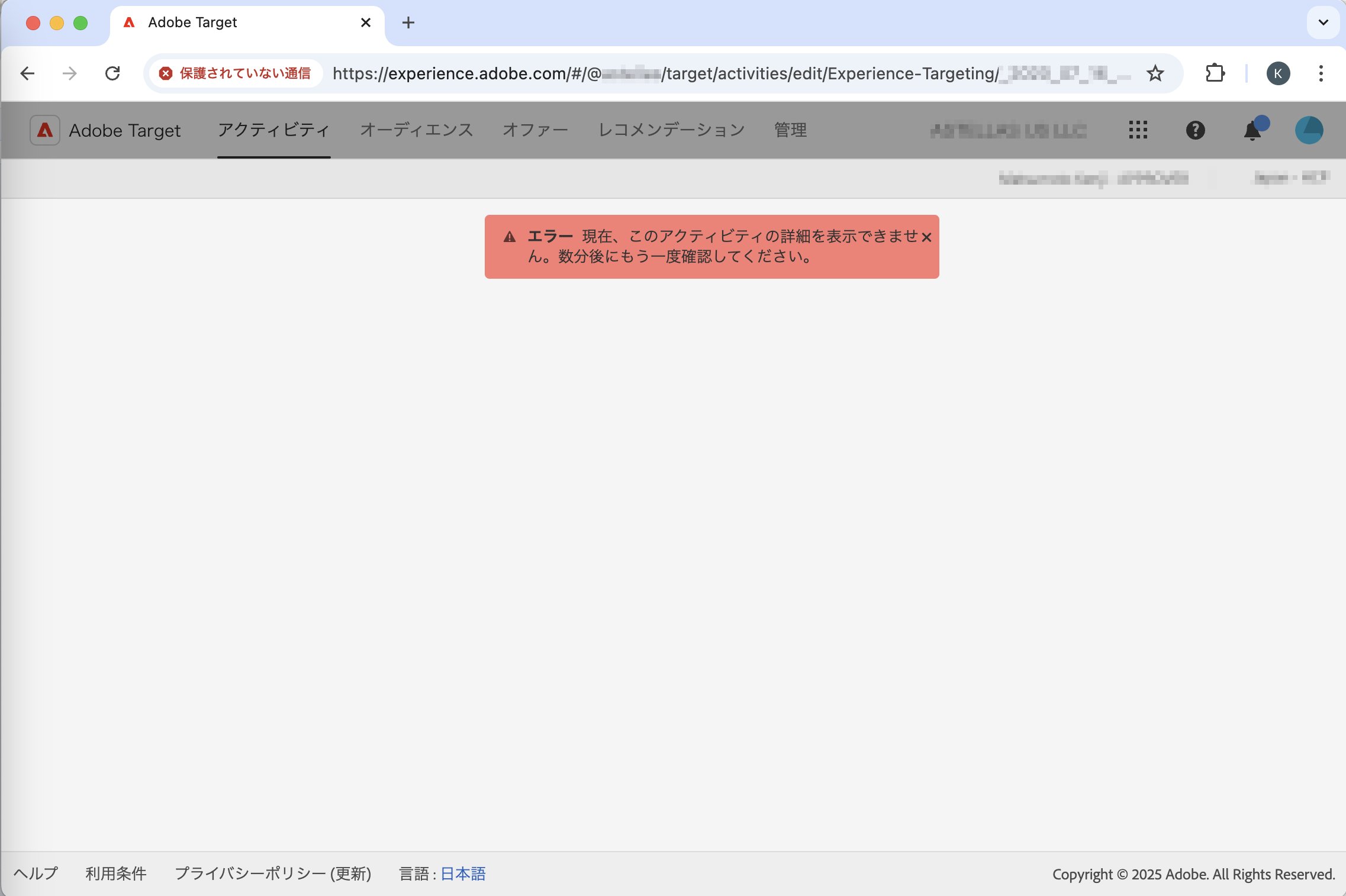Open the help question mark icon
1346x896 pixels.
tap(1194, 130)
